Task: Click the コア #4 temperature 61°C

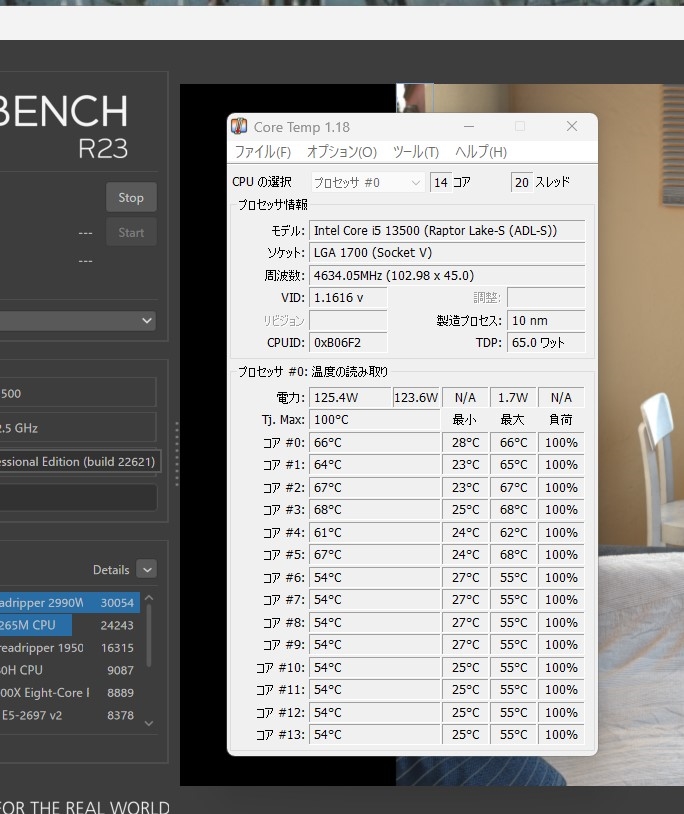Action: (x=375, y=532)
